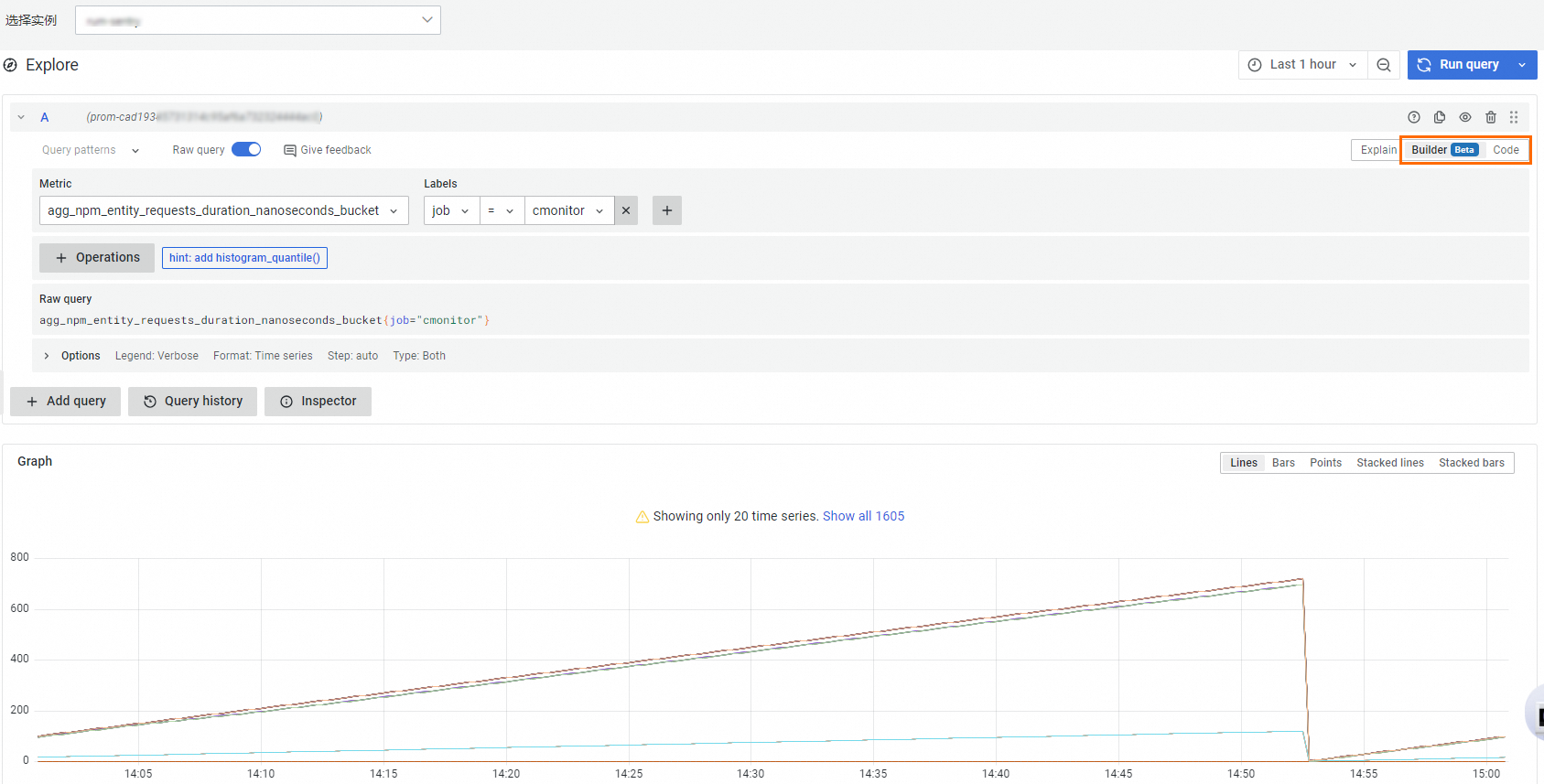The image size is (1544, 784).
Task: Click the Legend: Verbose option text
Action: point(157,356)
